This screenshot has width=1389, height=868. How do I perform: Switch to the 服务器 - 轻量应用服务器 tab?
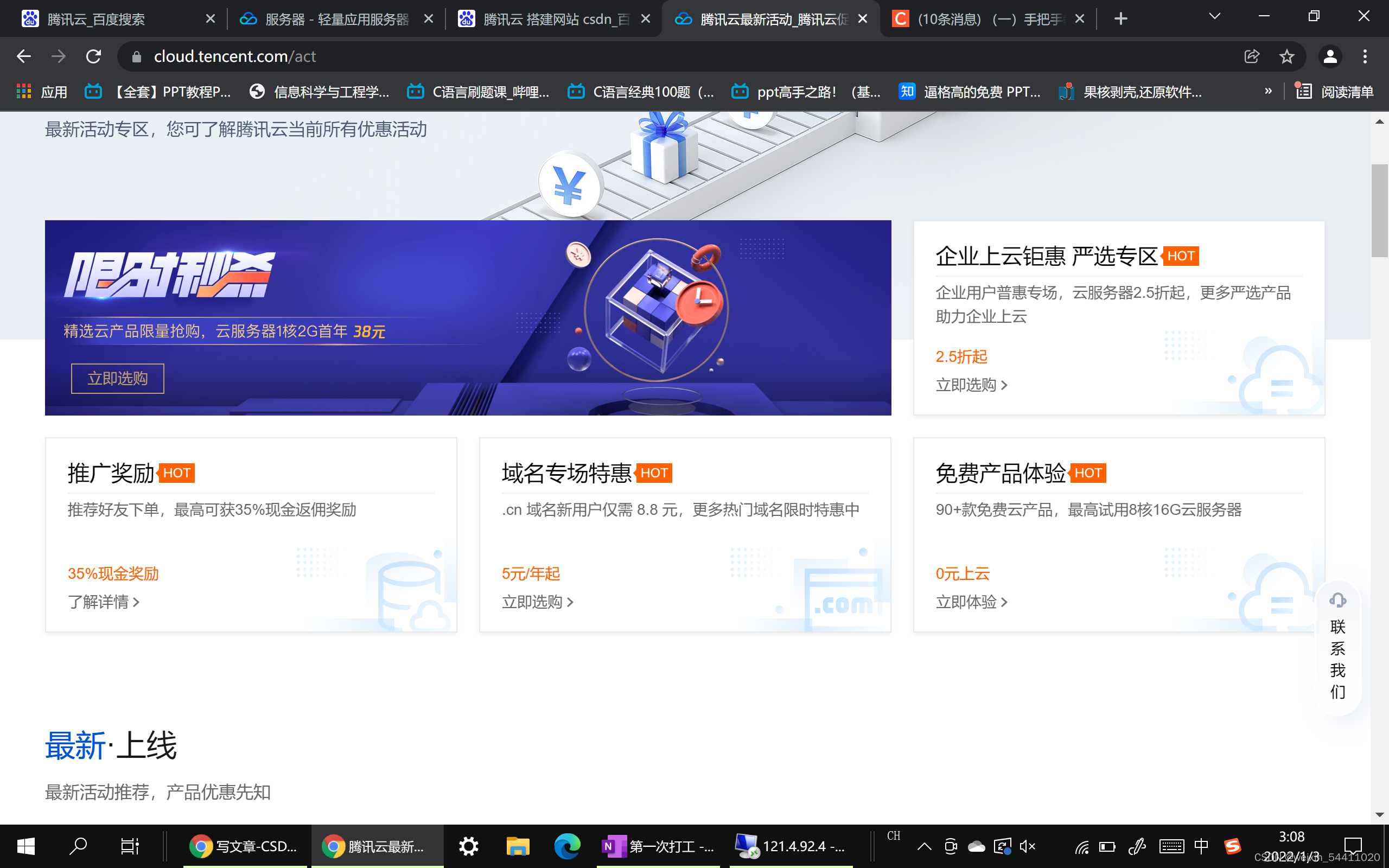click(336, 19)
